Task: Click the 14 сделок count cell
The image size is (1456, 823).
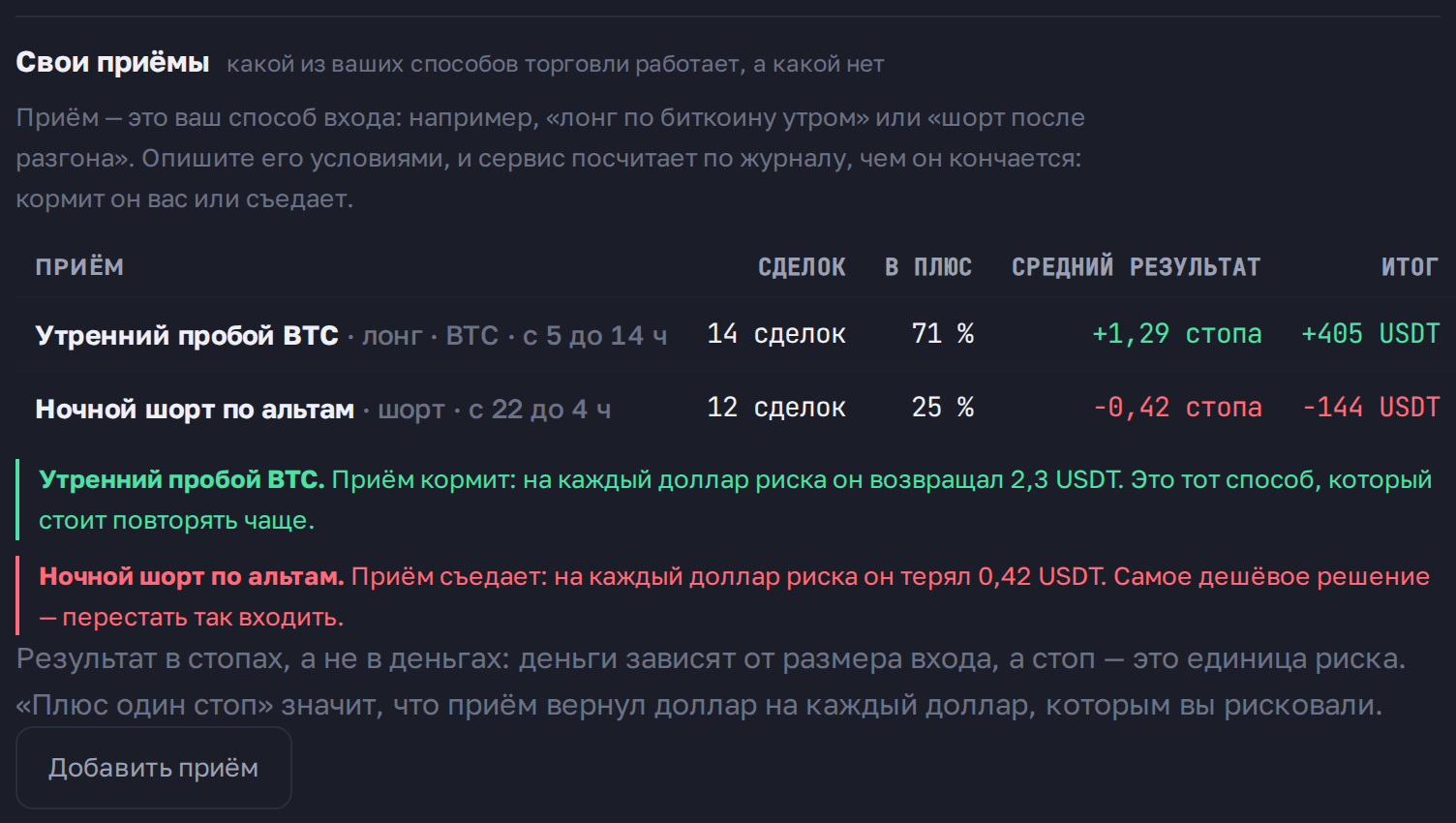Action: point(776,334)
